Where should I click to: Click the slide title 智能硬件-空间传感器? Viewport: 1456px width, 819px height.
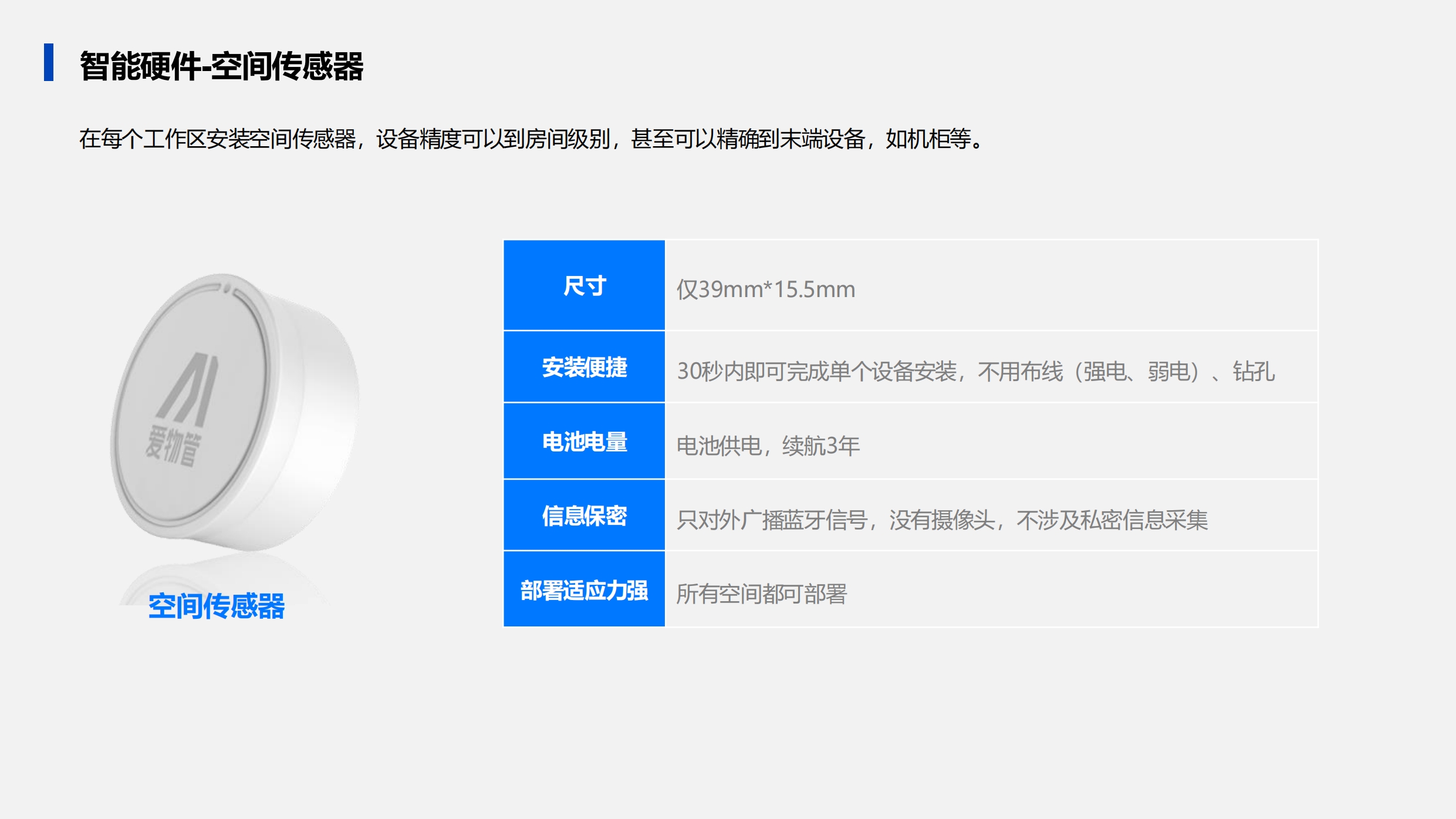click(x=221, y=65)
